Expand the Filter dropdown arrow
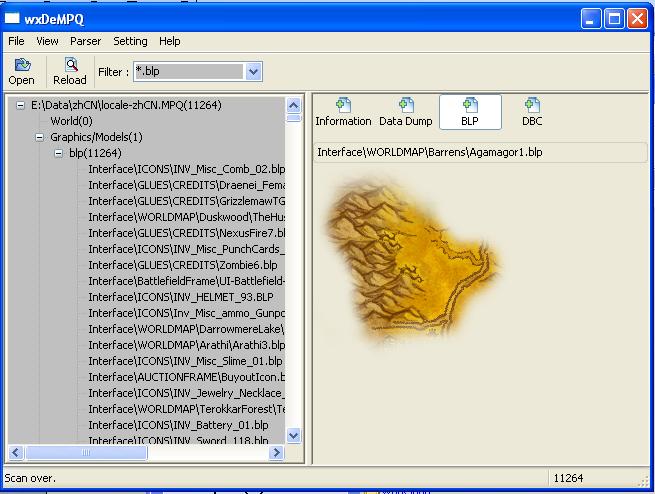Screen dimensions: 655x494 [253, 71]
